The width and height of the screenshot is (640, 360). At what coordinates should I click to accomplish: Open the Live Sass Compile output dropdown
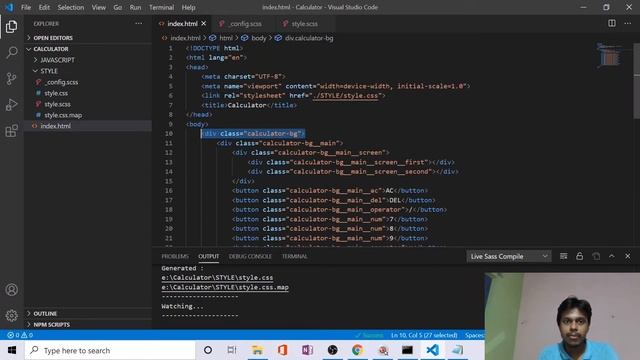pyautogui.click(x=509, y=256)
